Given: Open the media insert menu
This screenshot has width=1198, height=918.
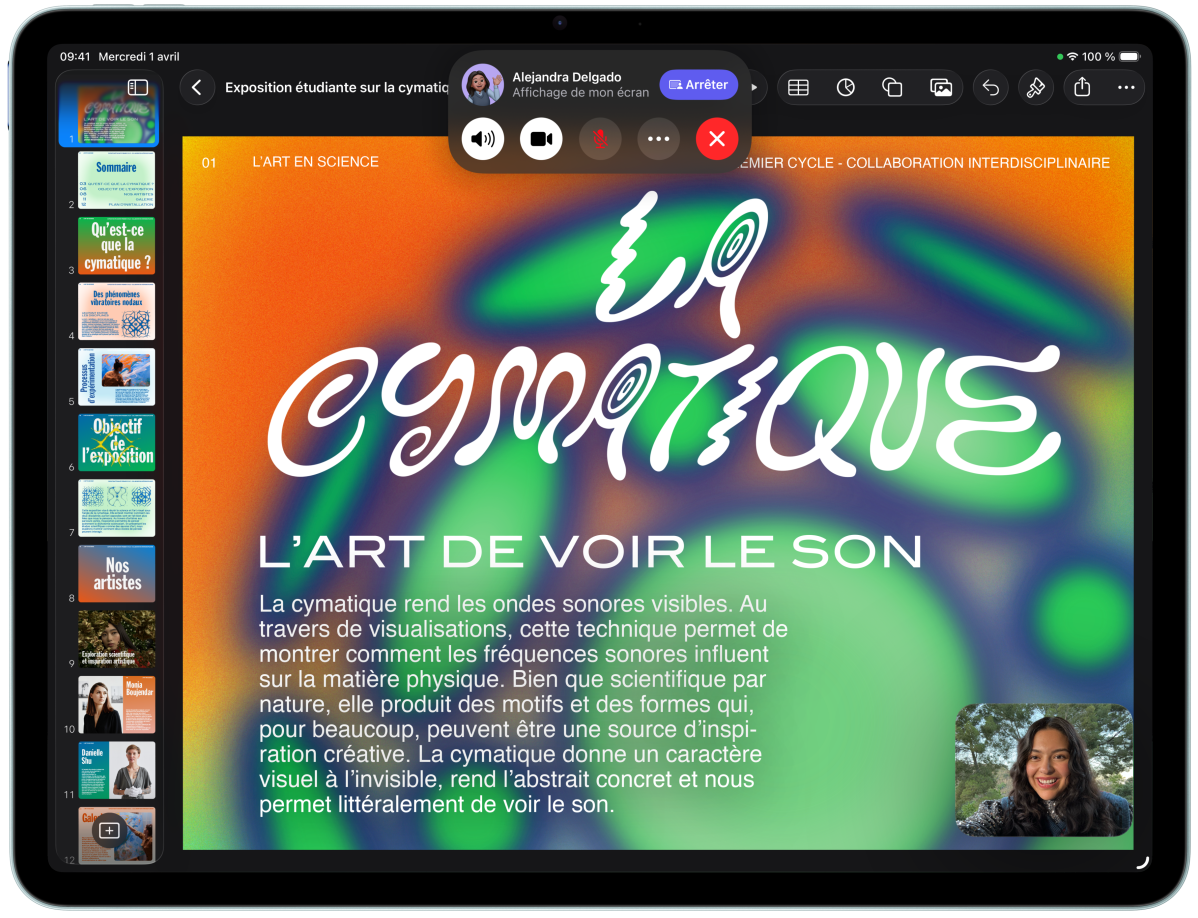Looking at the screenshot, I should pyautogui.click(x=941, y=88).
